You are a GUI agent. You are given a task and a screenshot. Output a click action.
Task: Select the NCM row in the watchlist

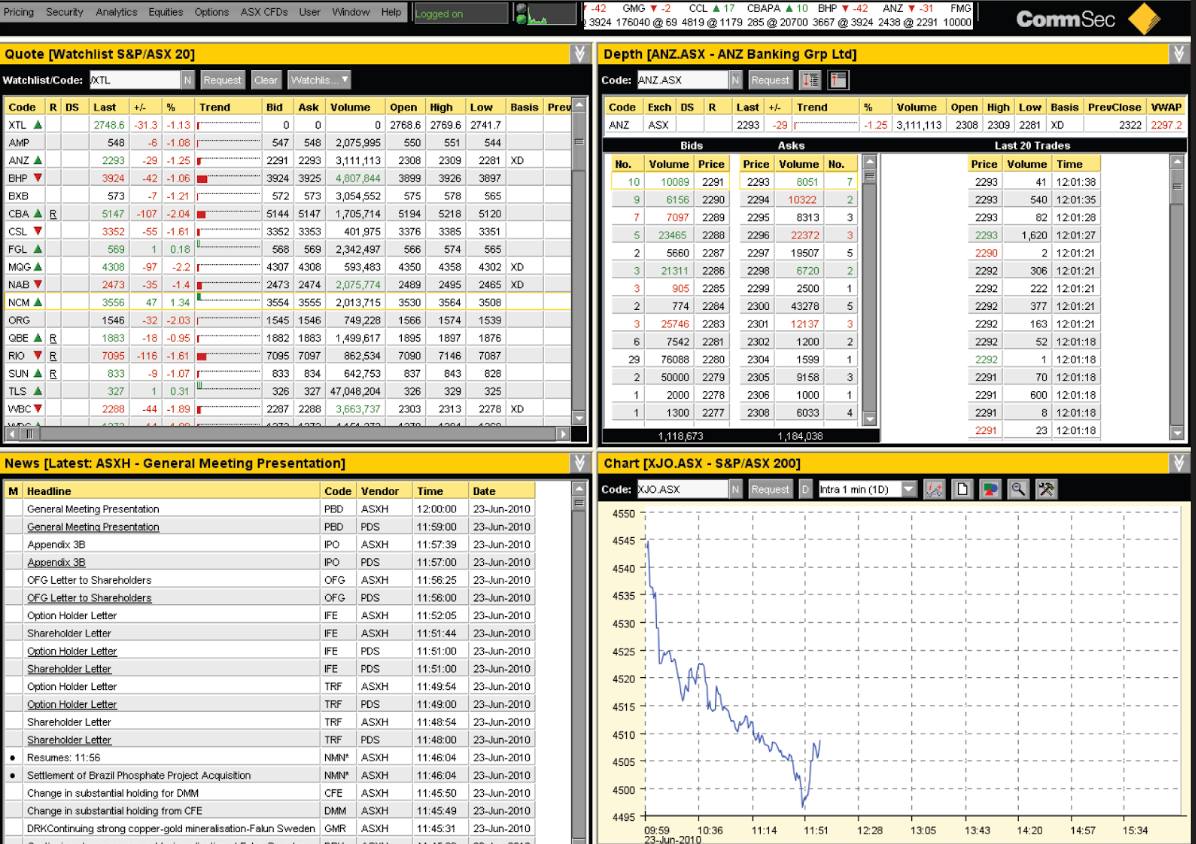pos(287,303)
